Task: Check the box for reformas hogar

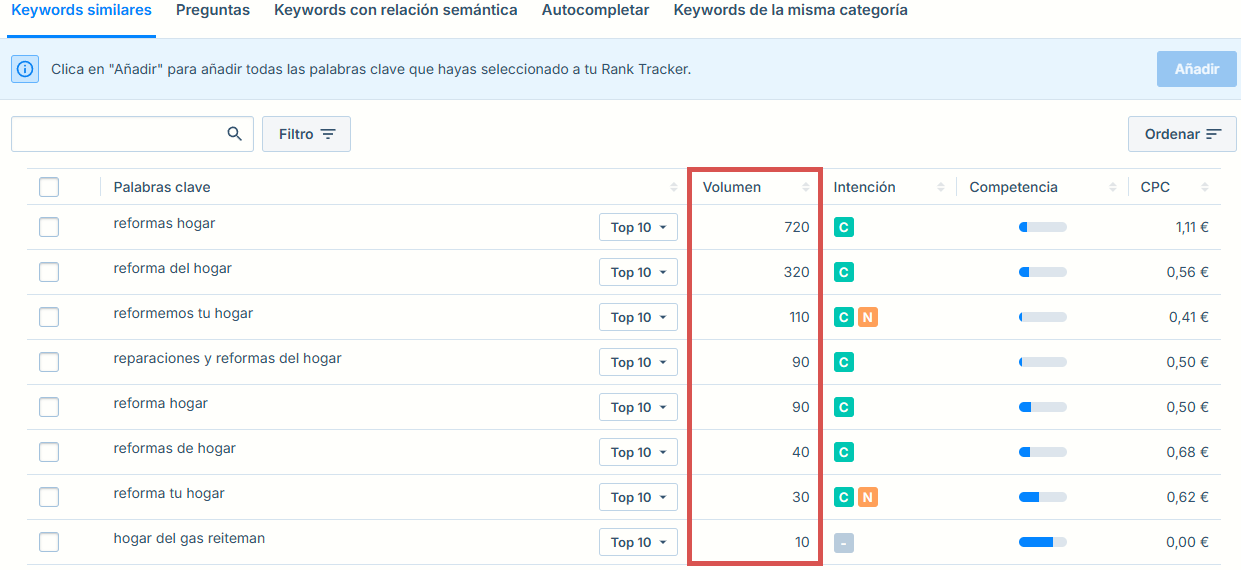Action: tap(49, 227)
